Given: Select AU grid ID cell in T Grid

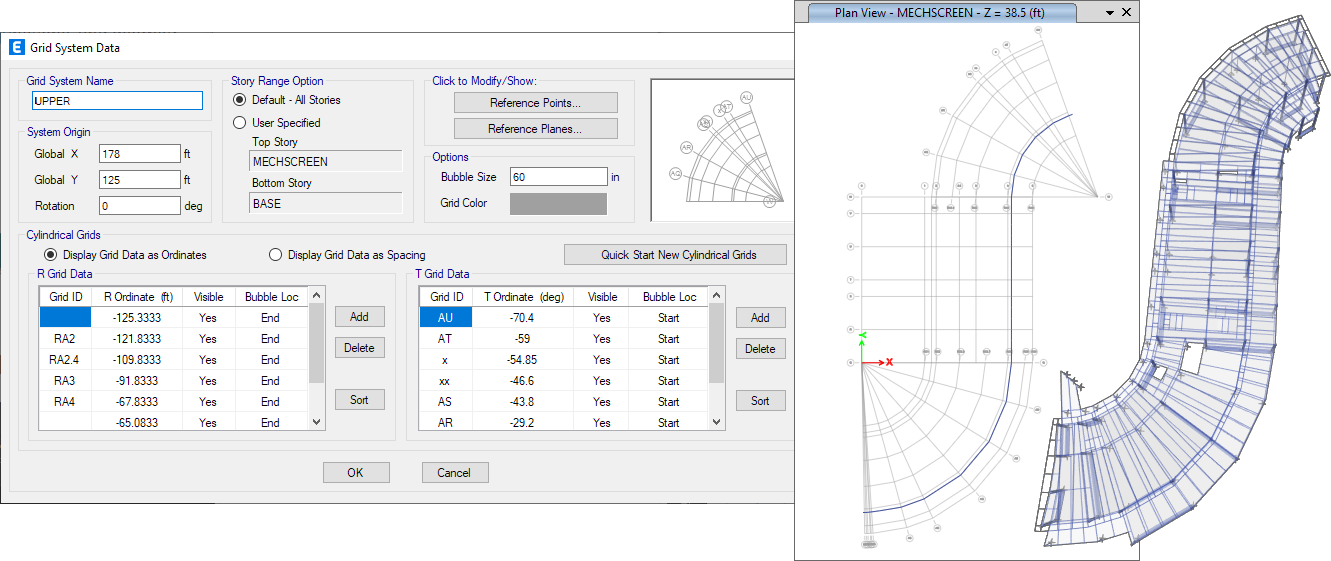Looking at the screenshot, I should pyautogui.click(x=446, y=318).
